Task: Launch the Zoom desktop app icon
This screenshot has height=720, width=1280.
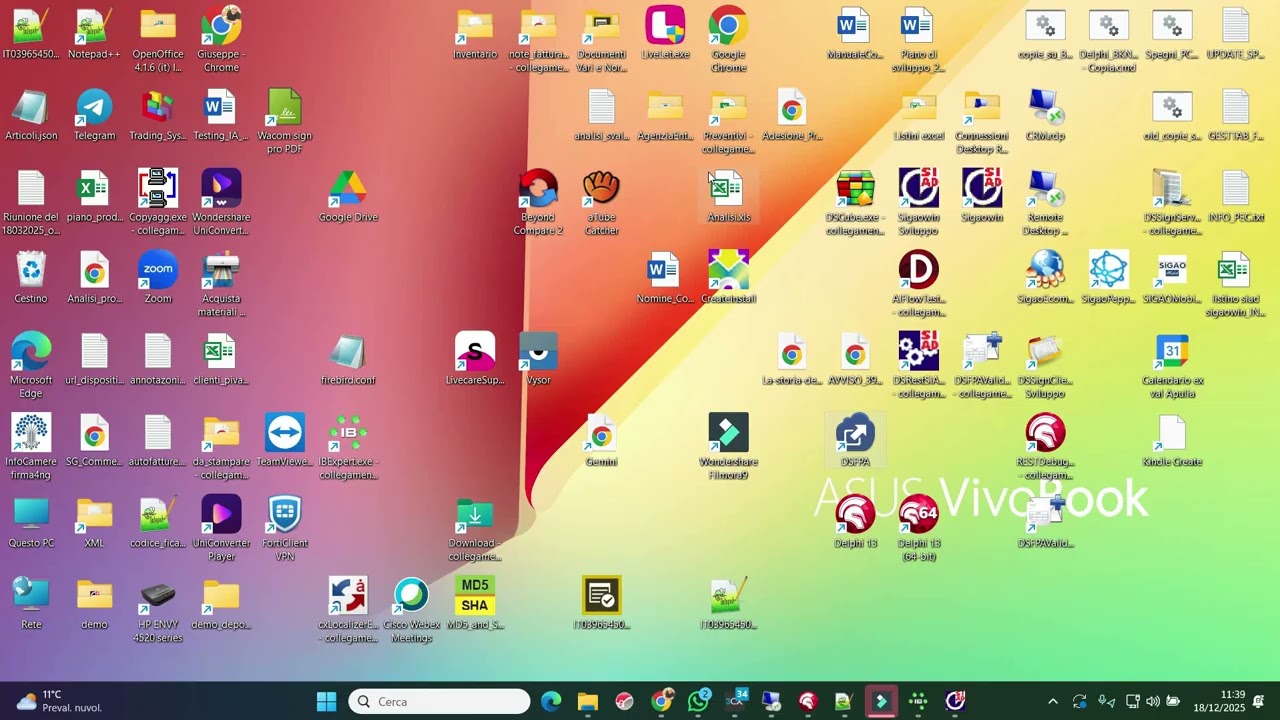Action: pos(158,278)
